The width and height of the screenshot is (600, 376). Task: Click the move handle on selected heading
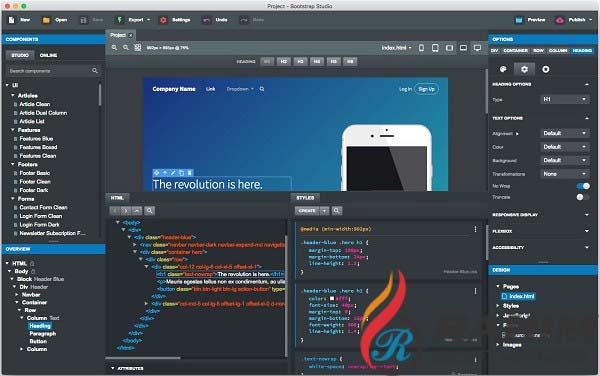156,173
